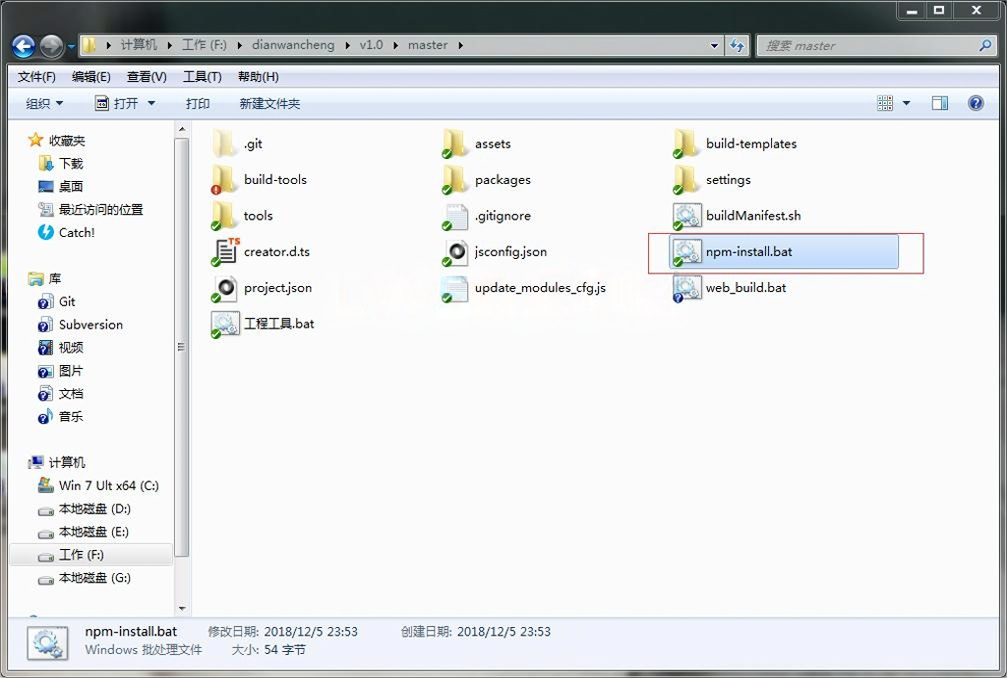This screenshot has width=1007, height=678.
Task: Expand the 打开 button dropdown arrow
Action: (152, 103)
